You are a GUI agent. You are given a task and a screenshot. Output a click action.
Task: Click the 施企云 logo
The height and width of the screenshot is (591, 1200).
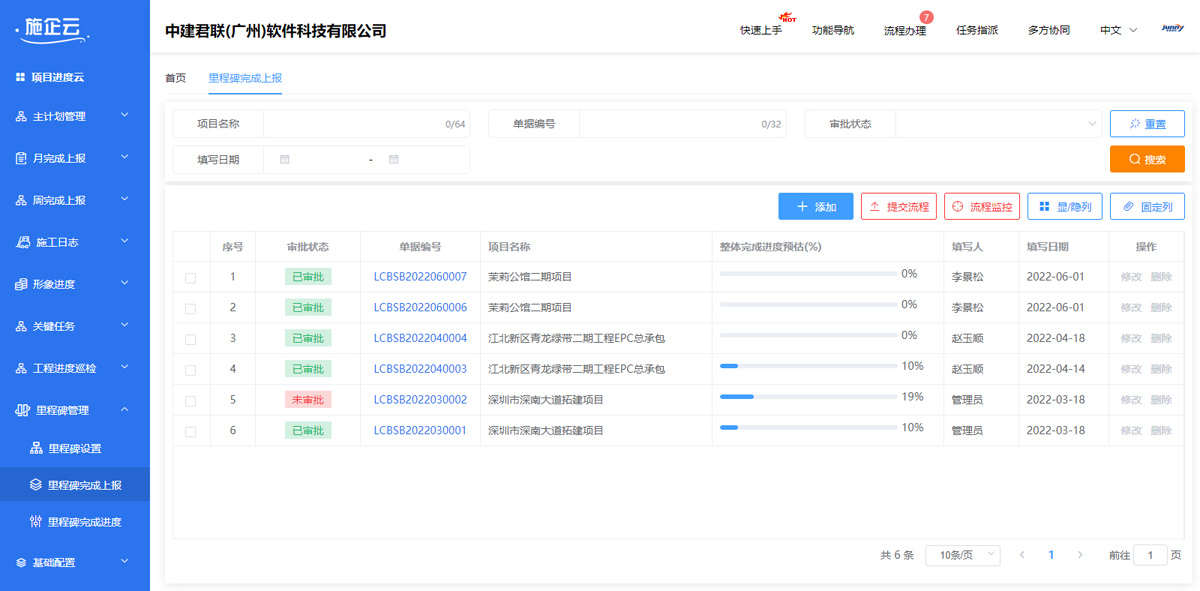(x=53, y=31)
